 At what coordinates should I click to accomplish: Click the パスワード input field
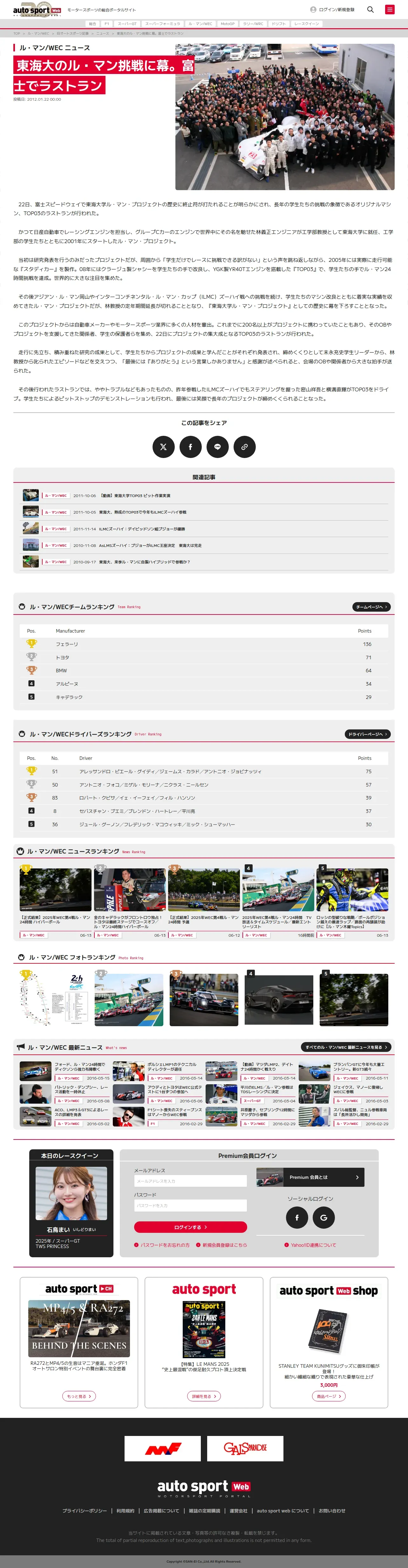pos(191,1205)
